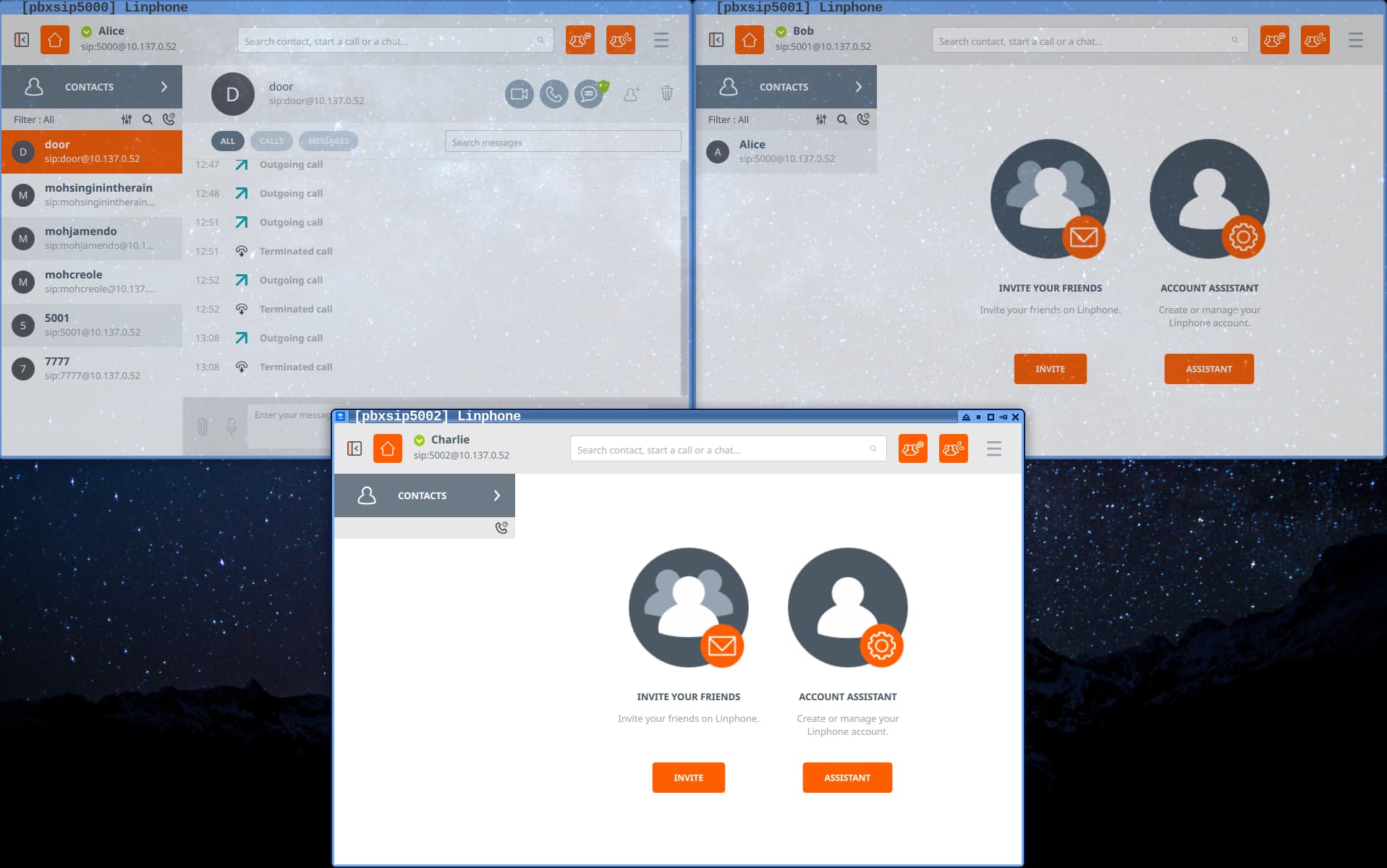
Task: Add door to contacts icon
Action: coord(632,94)
